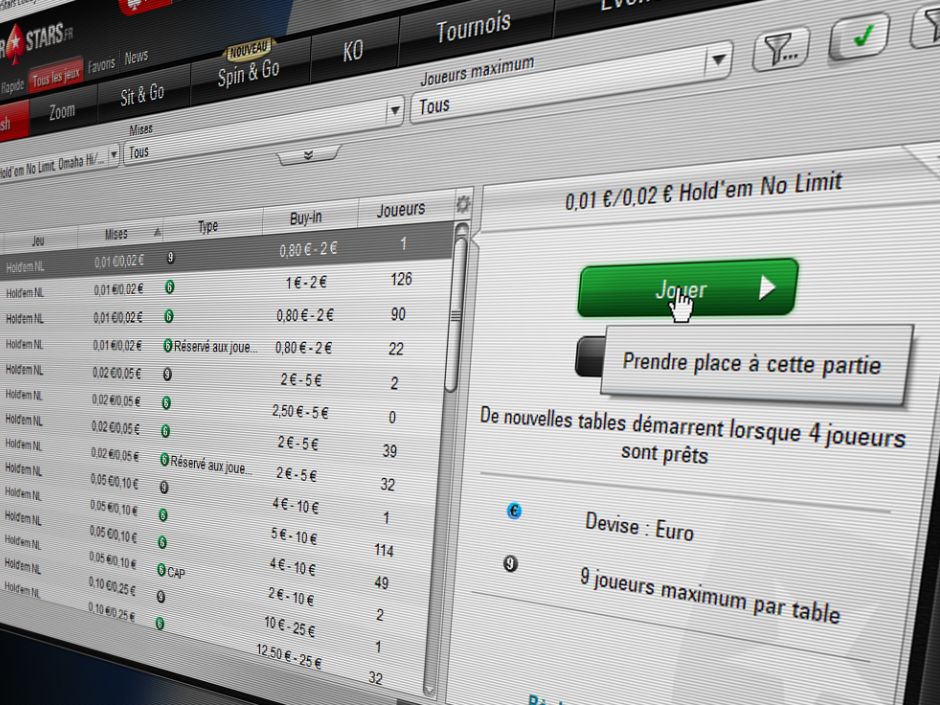Open the News section
The width and height of the screenshot is (940, 705).
pyautogui.click(x=136, y=58)
